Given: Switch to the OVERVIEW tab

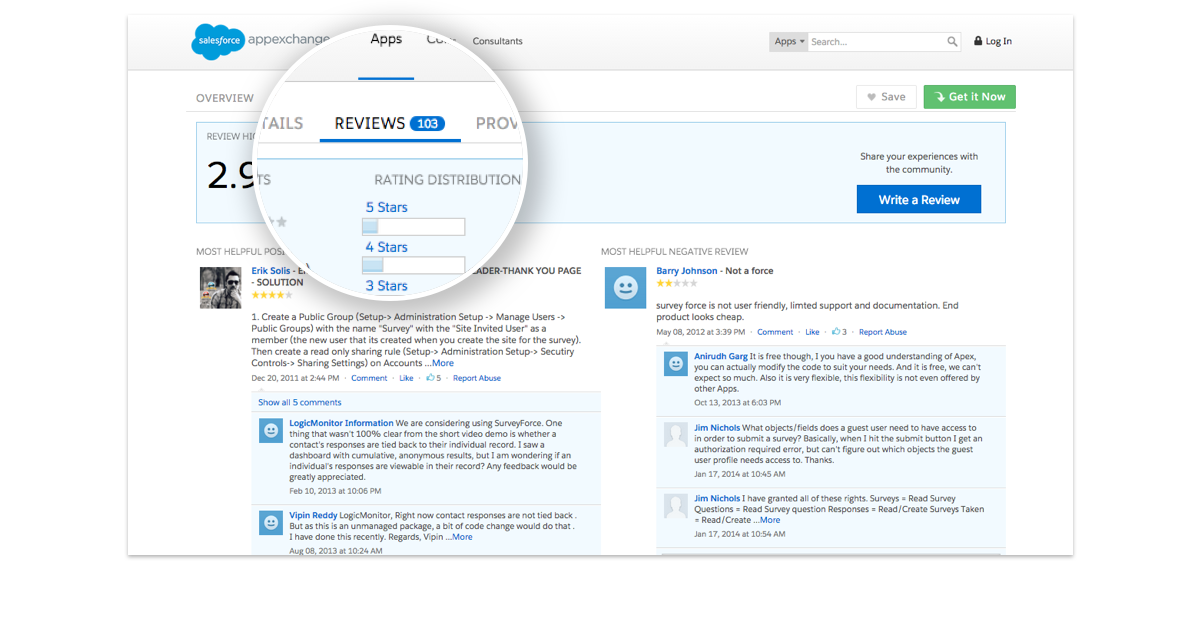Looking at the screenshot, I should (225, 98).
